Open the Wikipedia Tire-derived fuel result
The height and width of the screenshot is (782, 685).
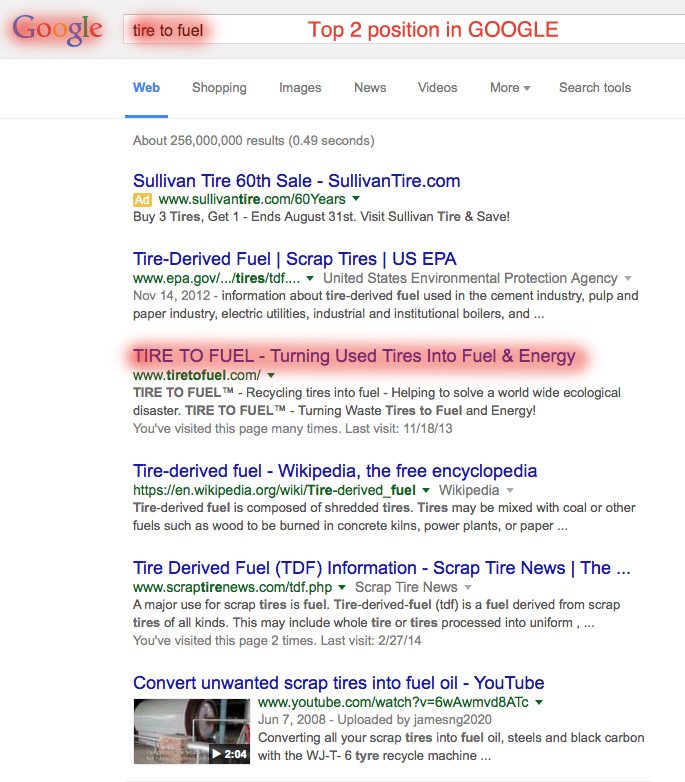[x=335, y=470]
